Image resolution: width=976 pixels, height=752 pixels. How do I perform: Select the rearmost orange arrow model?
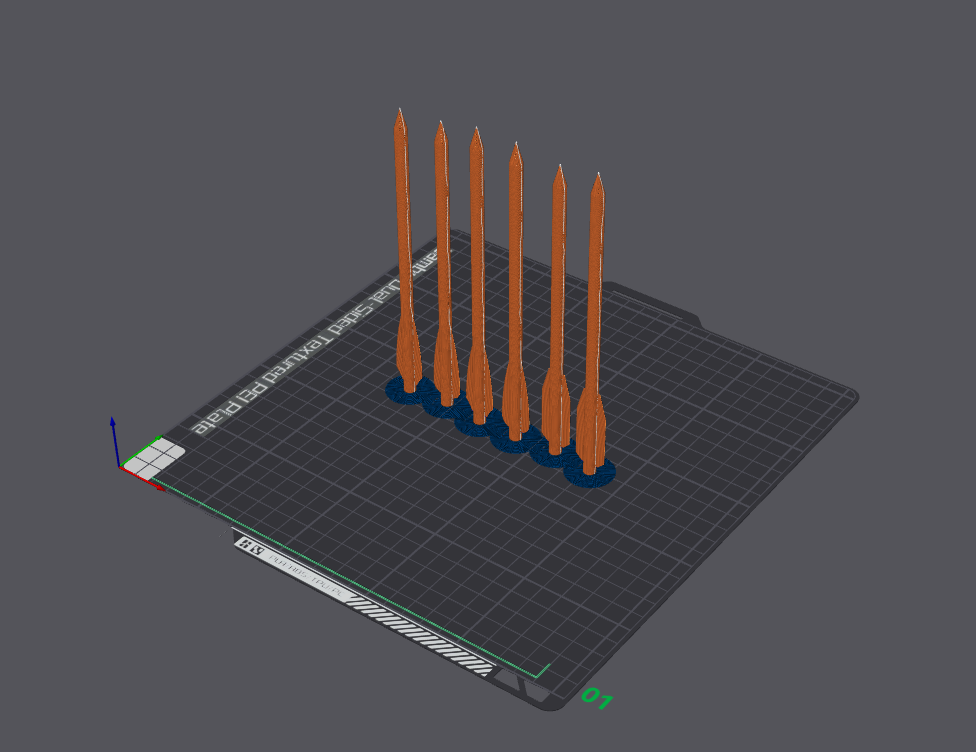pos(405,249)
